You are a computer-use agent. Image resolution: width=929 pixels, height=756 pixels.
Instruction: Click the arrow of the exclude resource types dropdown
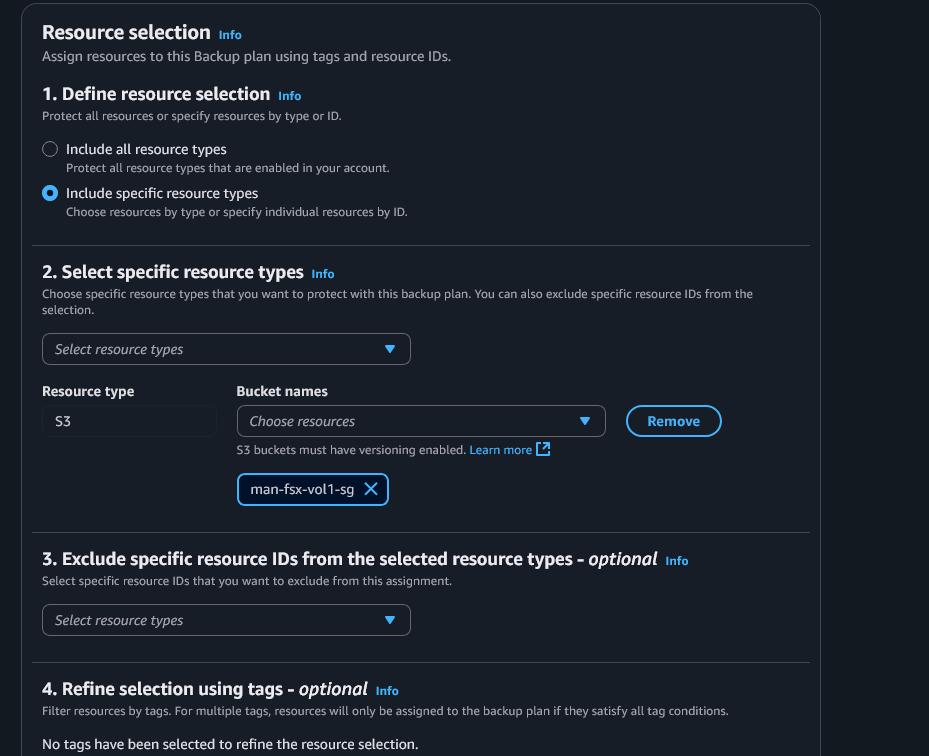pyautogui.click(x=390, y=620)
